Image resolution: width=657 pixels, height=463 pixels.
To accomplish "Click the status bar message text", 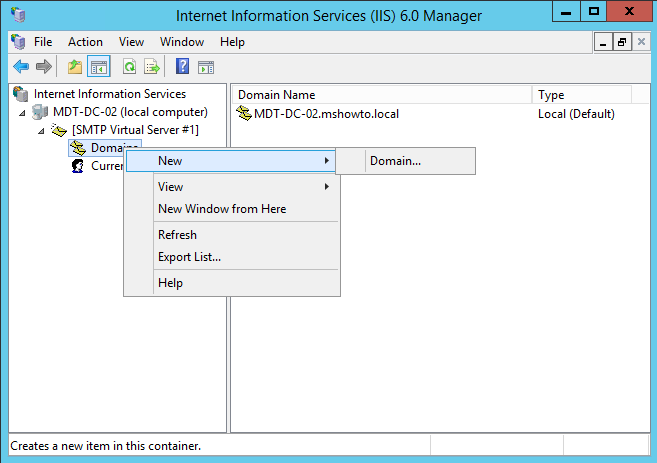I will 106,446.
